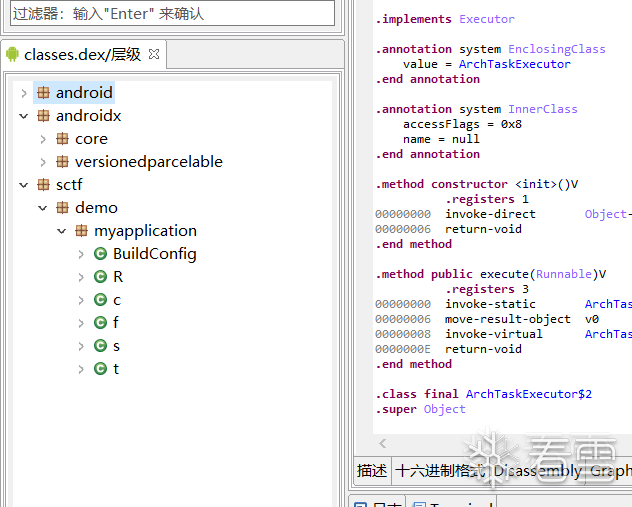Collapse the myapplication package node
Viewport: 632px width, 507px height.
click(x=62, y=231)
